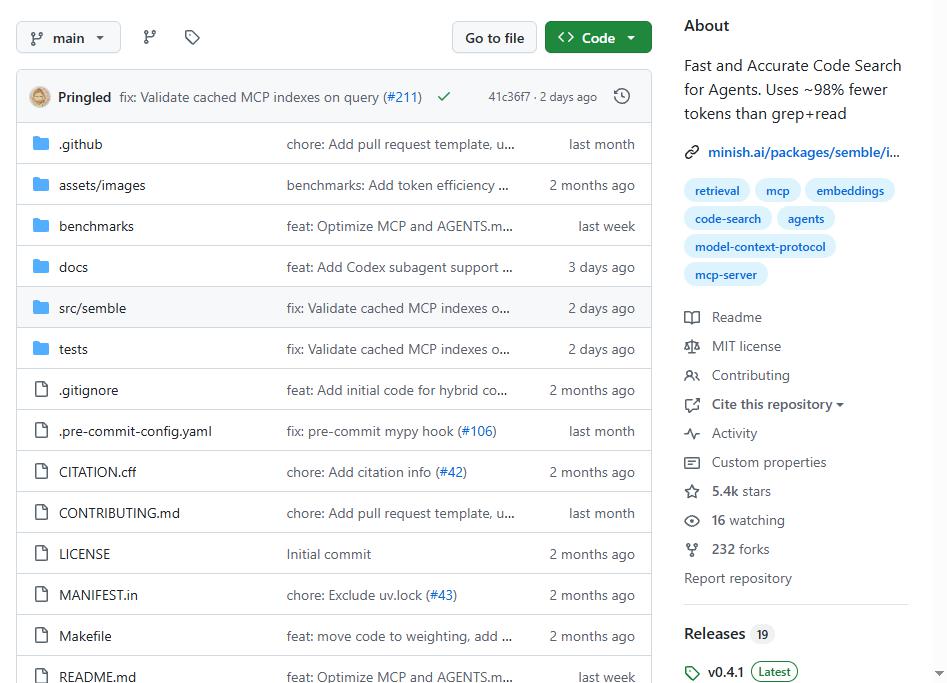Click the fork icon beside 232 forks

692,550
